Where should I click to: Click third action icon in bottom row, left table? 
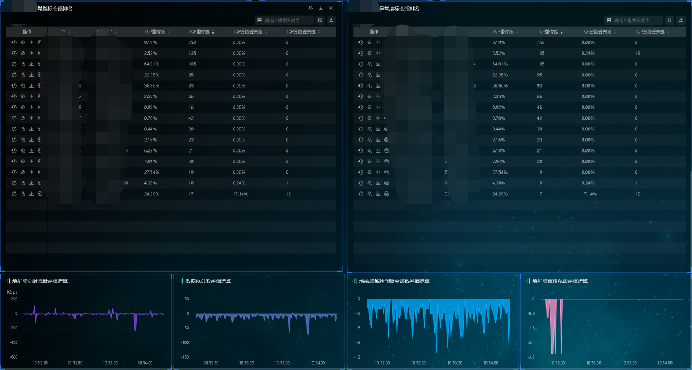click(x=31, y=193)
